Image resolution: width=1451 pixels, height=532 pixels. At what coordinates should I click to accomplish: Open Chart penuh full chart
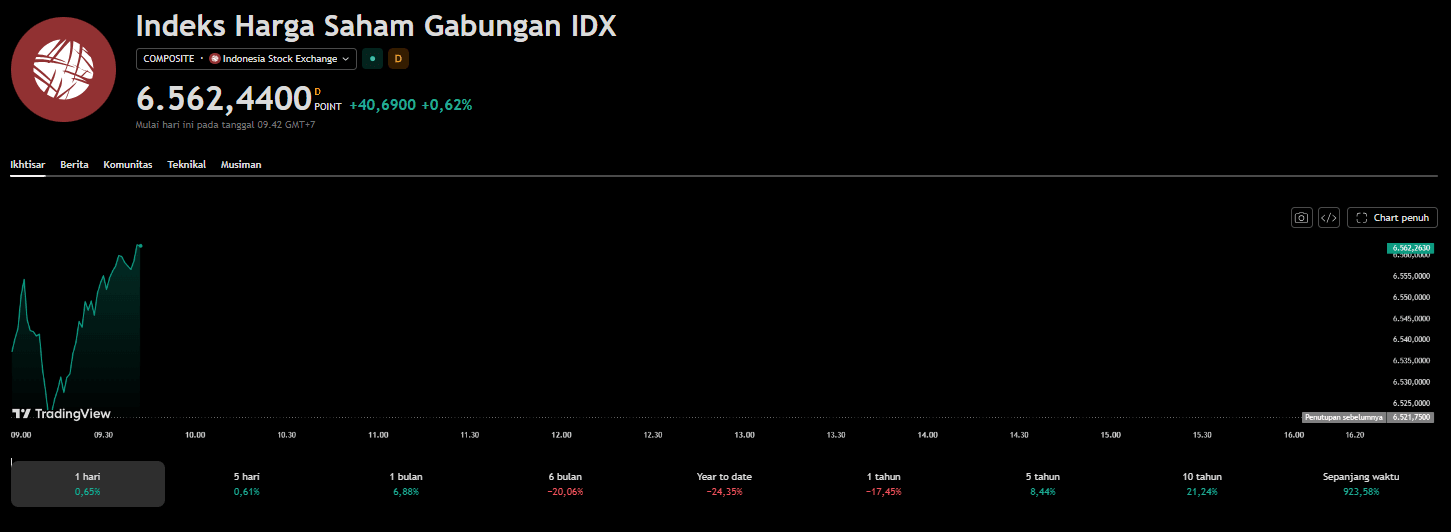tap(1392, 217)
